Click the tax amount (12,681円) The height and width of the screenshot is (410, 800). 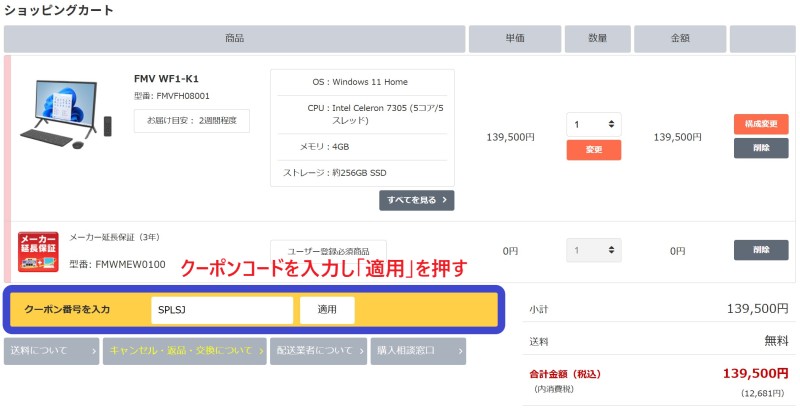pyautogui.click(x=762, y=393)
